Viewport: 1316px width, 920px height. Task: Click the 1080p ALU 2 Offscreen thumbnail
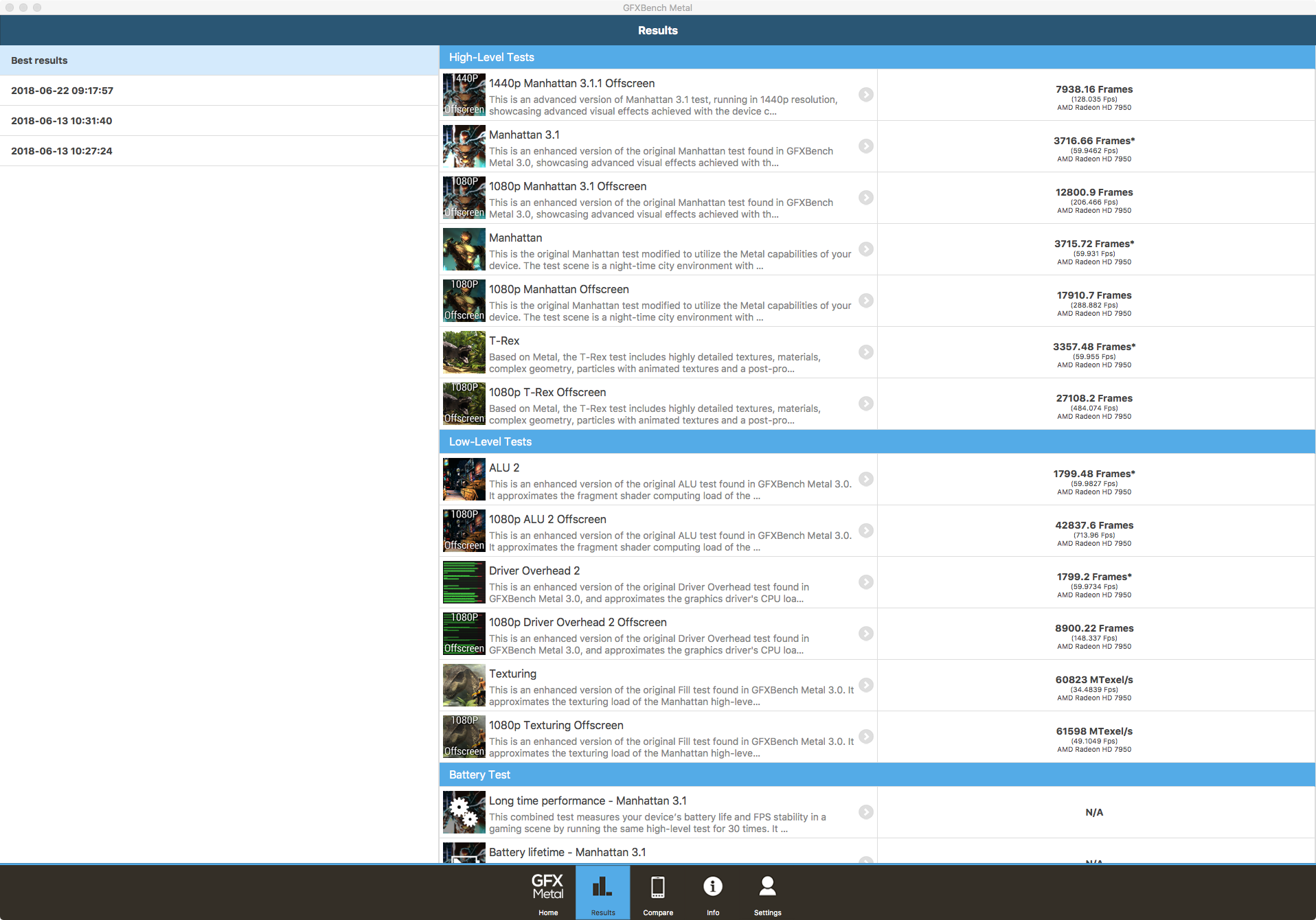click(x=464, y=531)
